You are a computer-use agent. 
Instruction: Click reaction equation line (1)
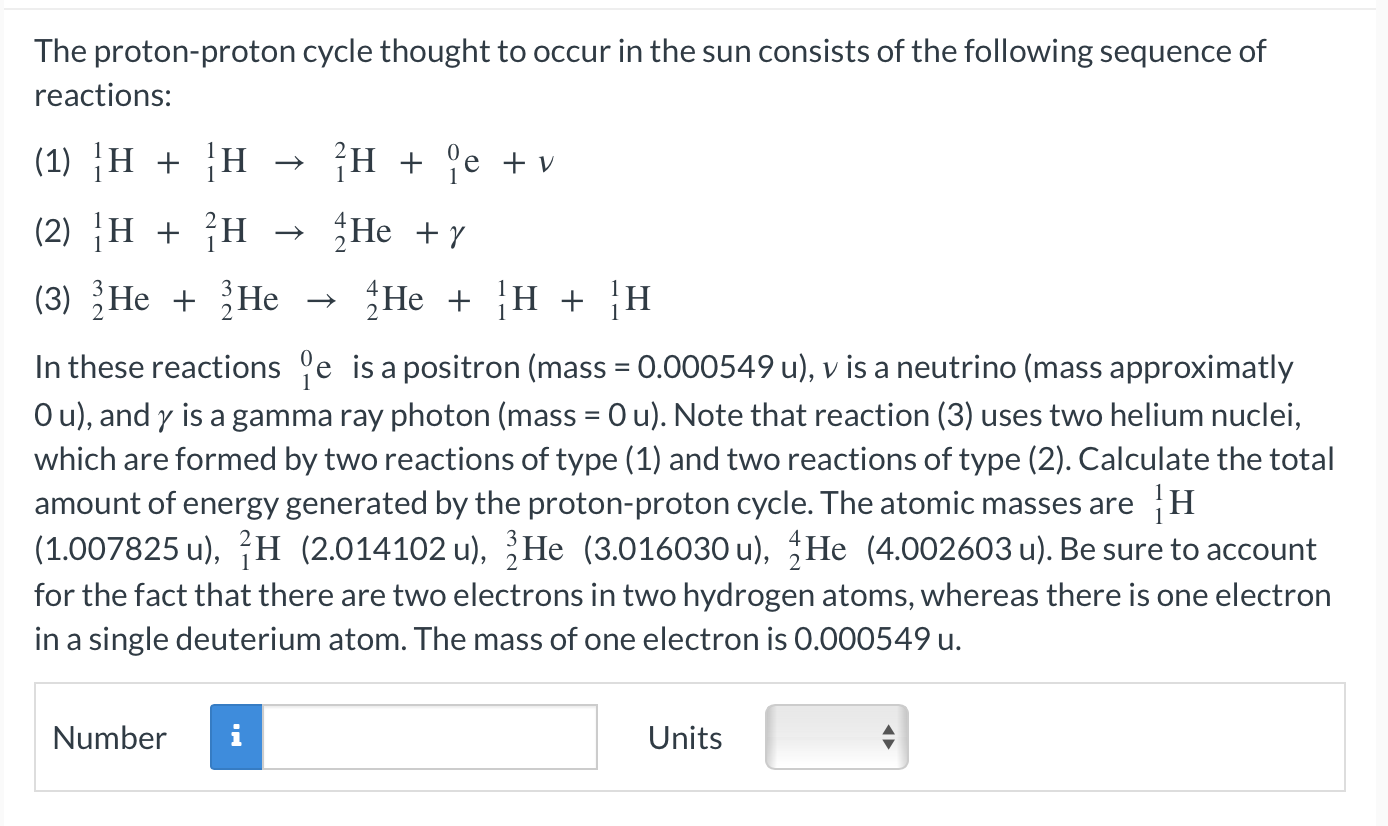[290, 162]
